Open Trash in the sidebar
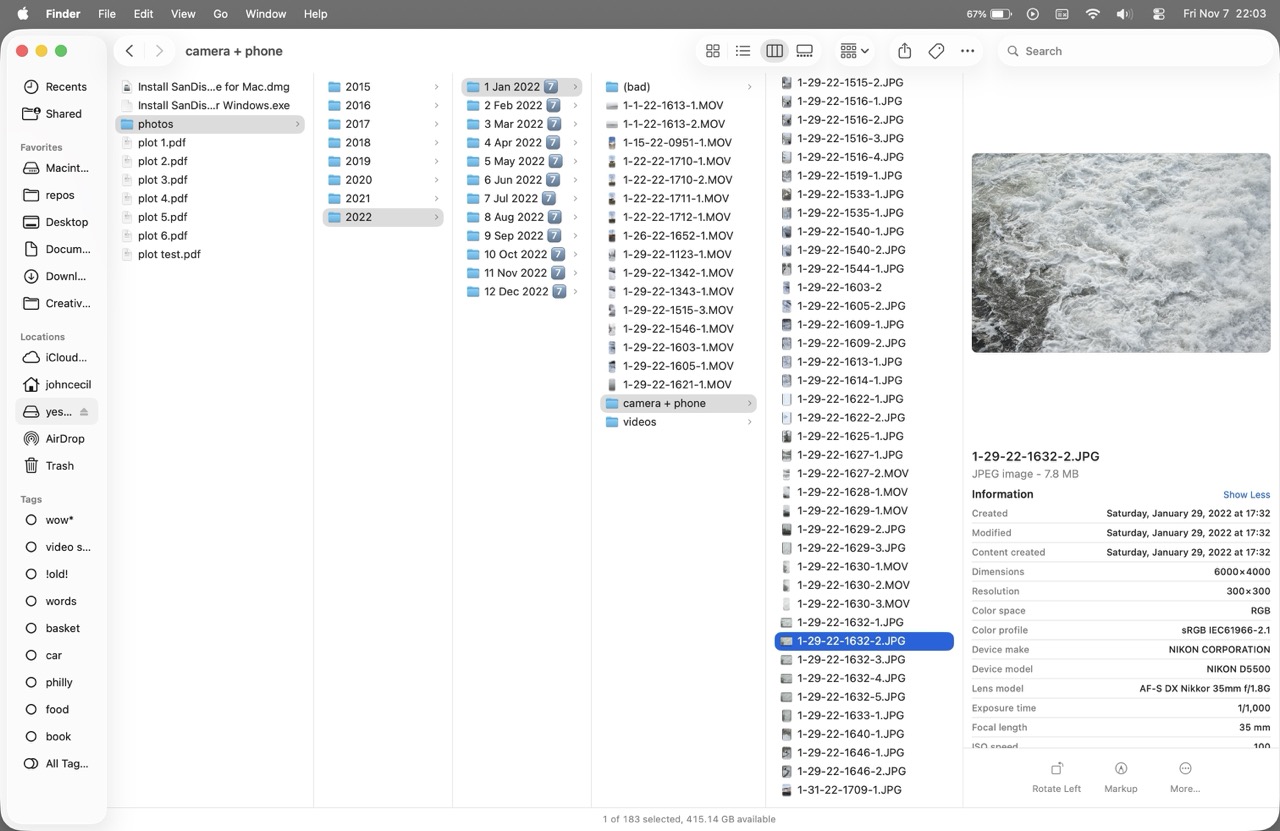The height and width of the screenshot is (831, 1280). tap(56, 466)
